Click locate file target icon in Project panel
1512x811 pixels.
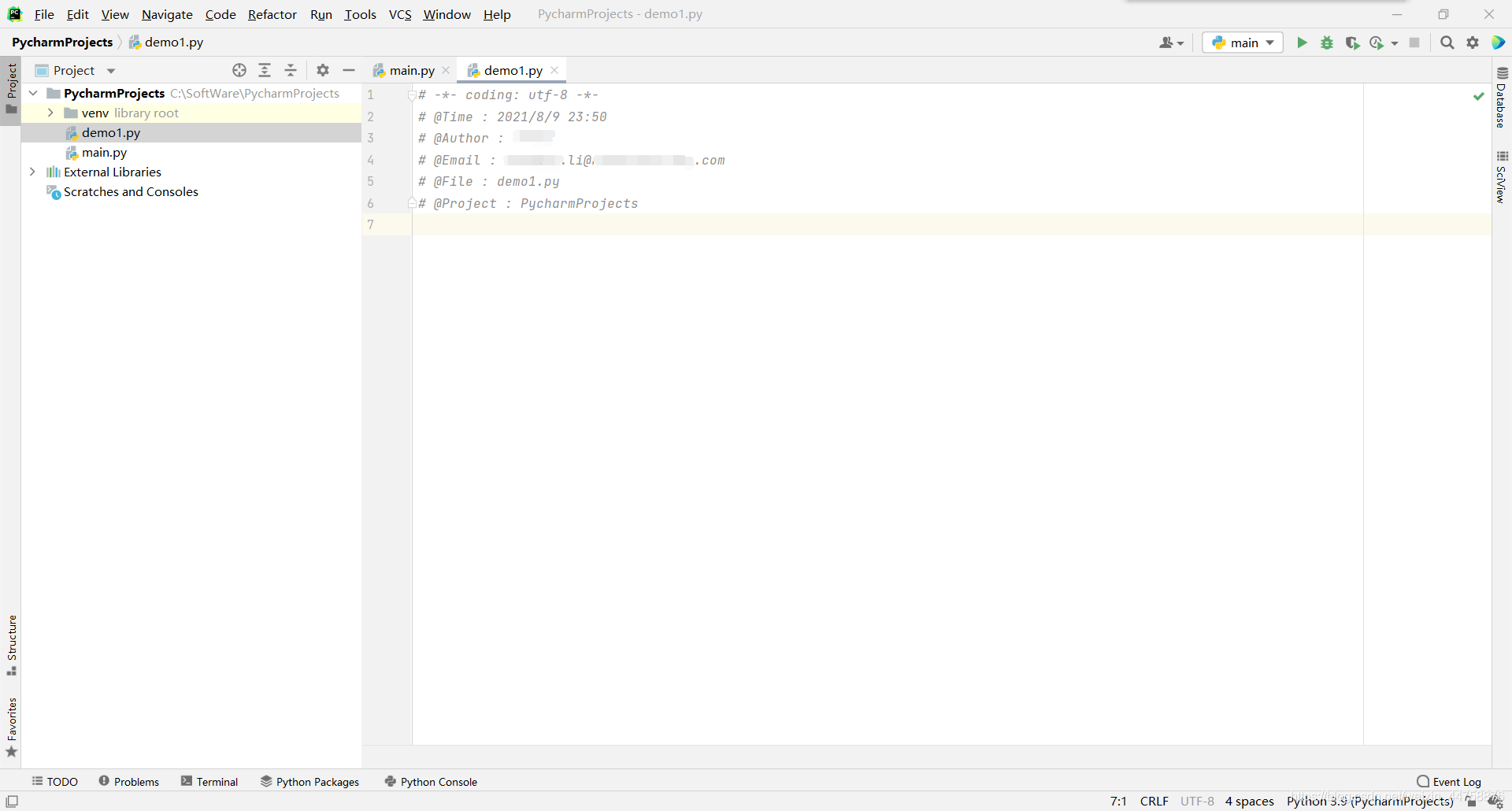pos(239,70)
